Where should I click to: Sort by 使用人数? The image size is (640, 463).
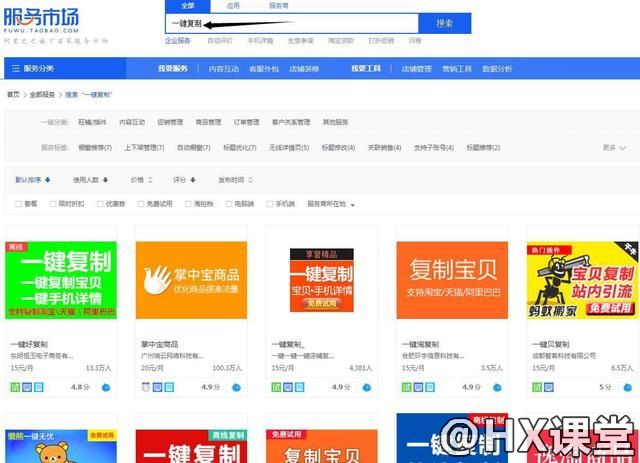90,180
